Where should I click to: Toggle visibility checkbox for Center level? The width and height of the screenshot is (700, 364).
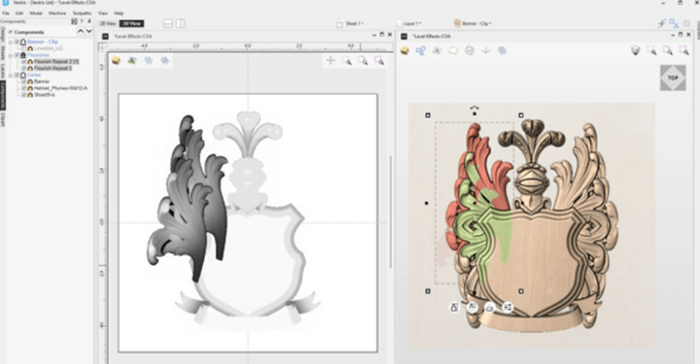tap(17, 75)
